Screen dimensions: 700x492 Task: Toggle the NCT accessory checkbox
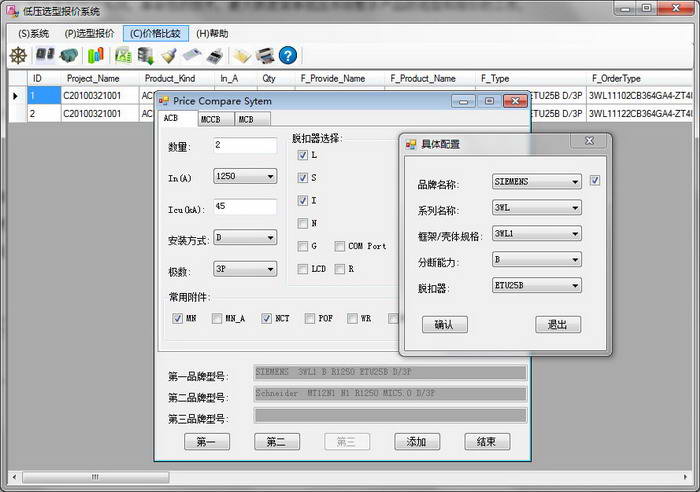click(267, 319)
